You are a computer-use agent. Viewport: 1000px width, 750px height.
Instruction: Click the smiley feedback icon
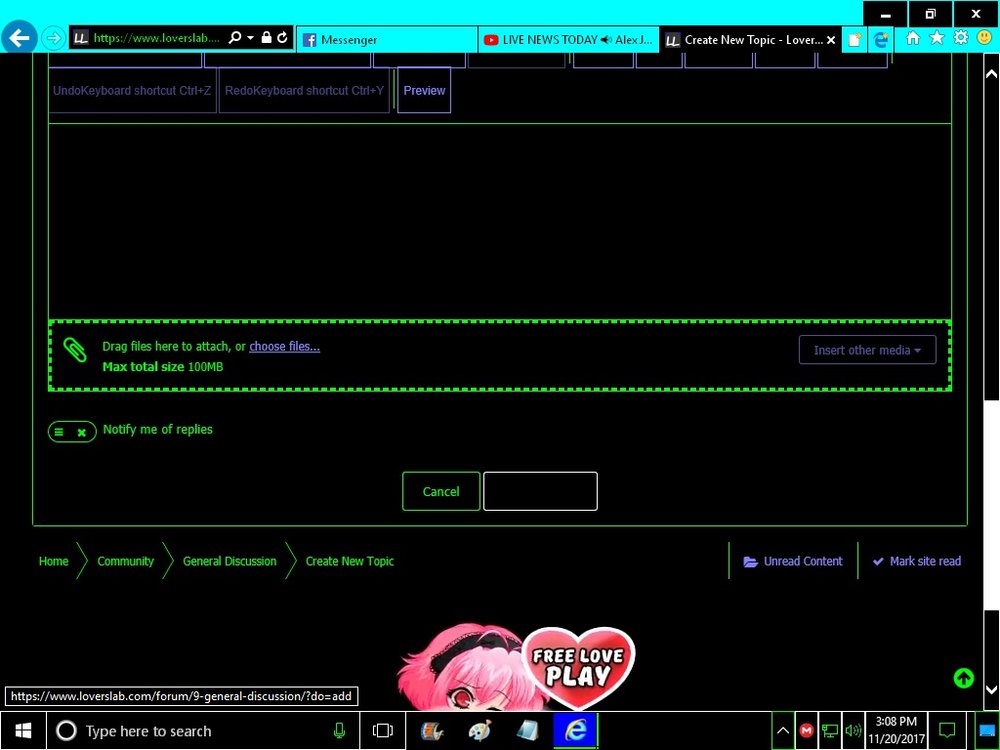click(x=985, y=38)
